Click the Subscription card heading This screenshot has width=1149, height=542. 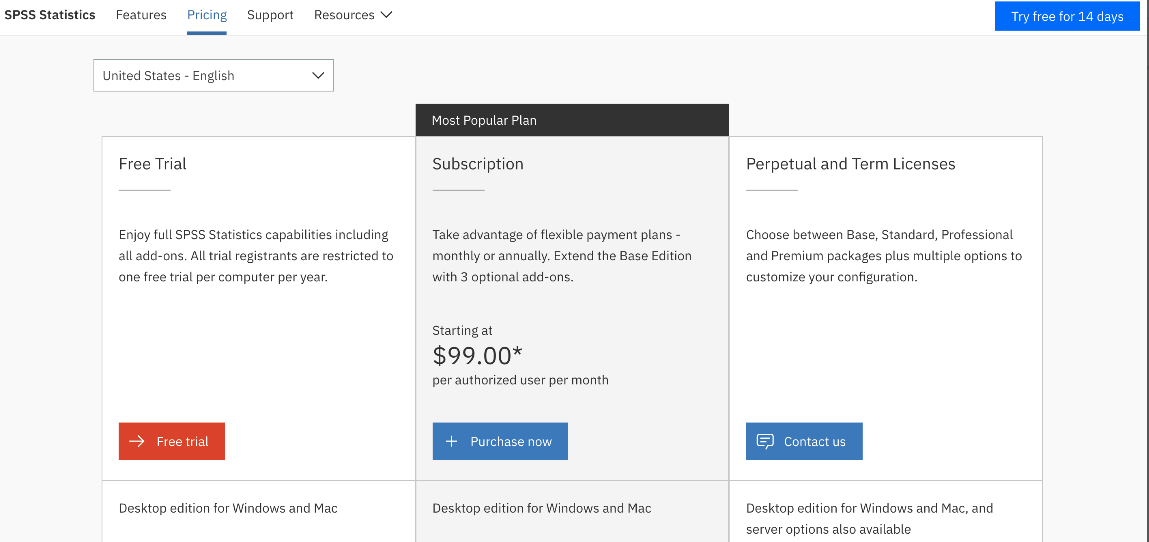(478, 163)
